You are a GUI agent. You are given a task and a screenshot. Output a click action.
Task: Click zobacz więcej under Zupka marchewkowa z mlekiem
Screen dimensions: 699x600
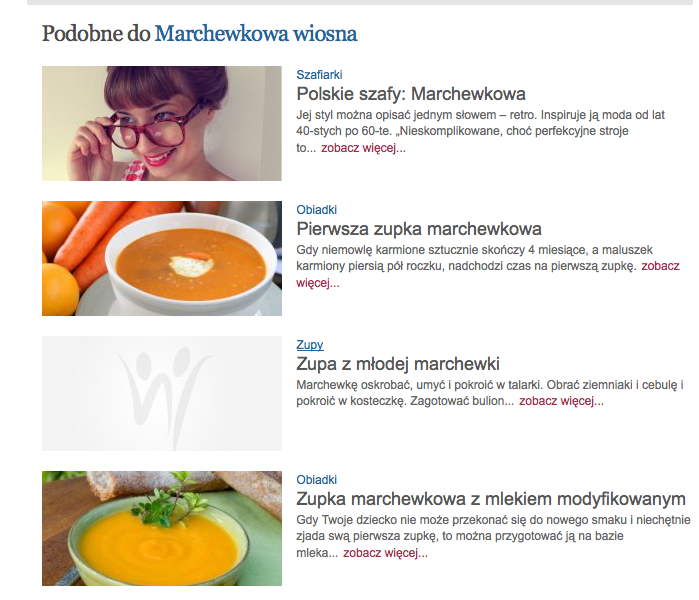click(385, 553)
